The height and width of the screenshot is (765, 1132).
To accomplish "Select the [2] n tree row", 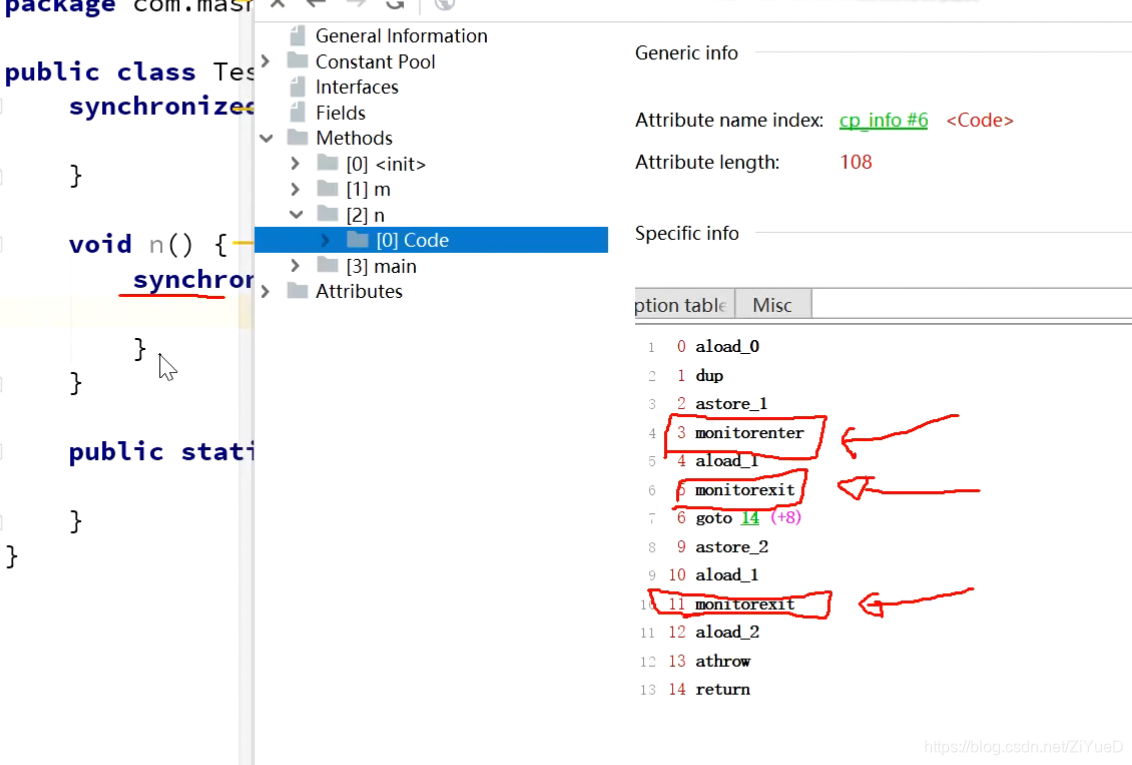I will coord(365,215).
